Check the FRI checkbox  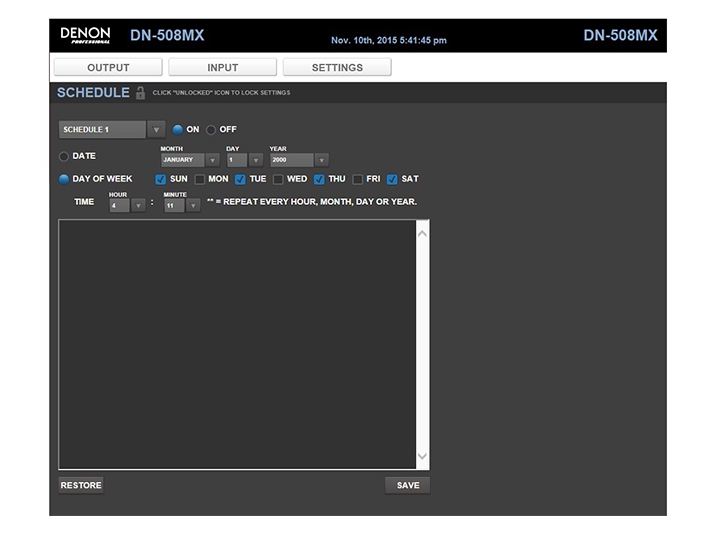pyautogui.click(x=357, y=179)
